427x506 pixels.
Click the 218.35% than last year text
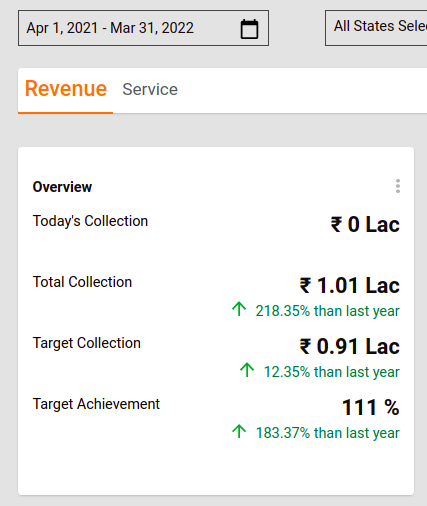coord(327,311)
